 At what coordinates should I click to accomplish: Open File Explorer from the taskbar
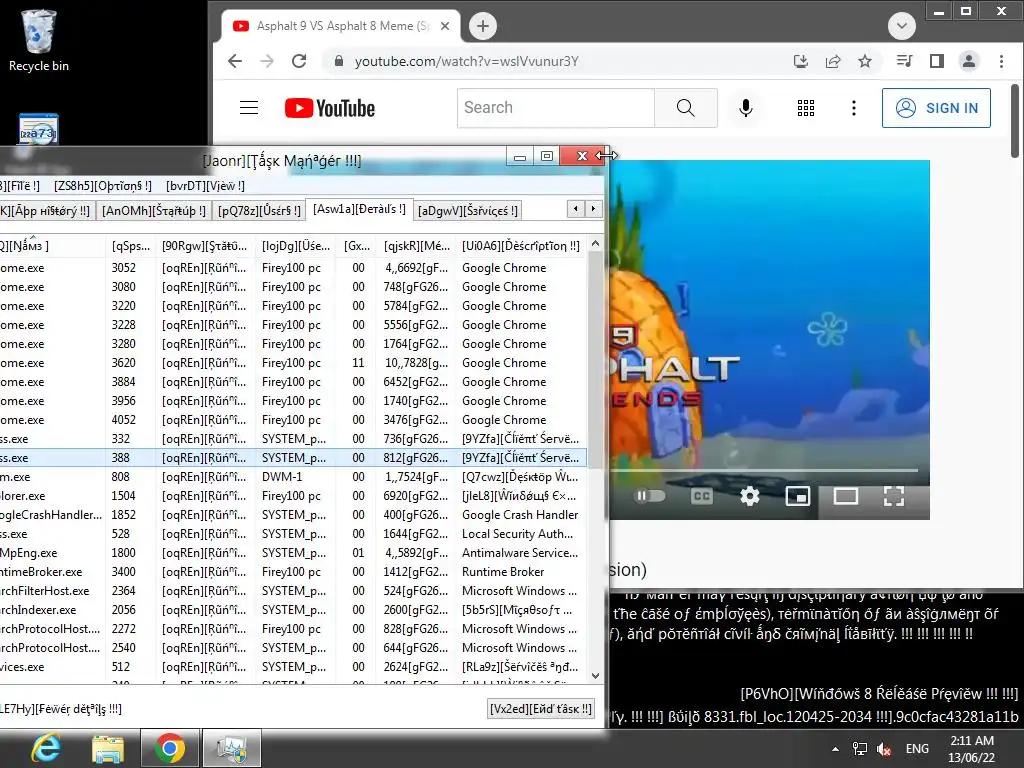point(108,748)
